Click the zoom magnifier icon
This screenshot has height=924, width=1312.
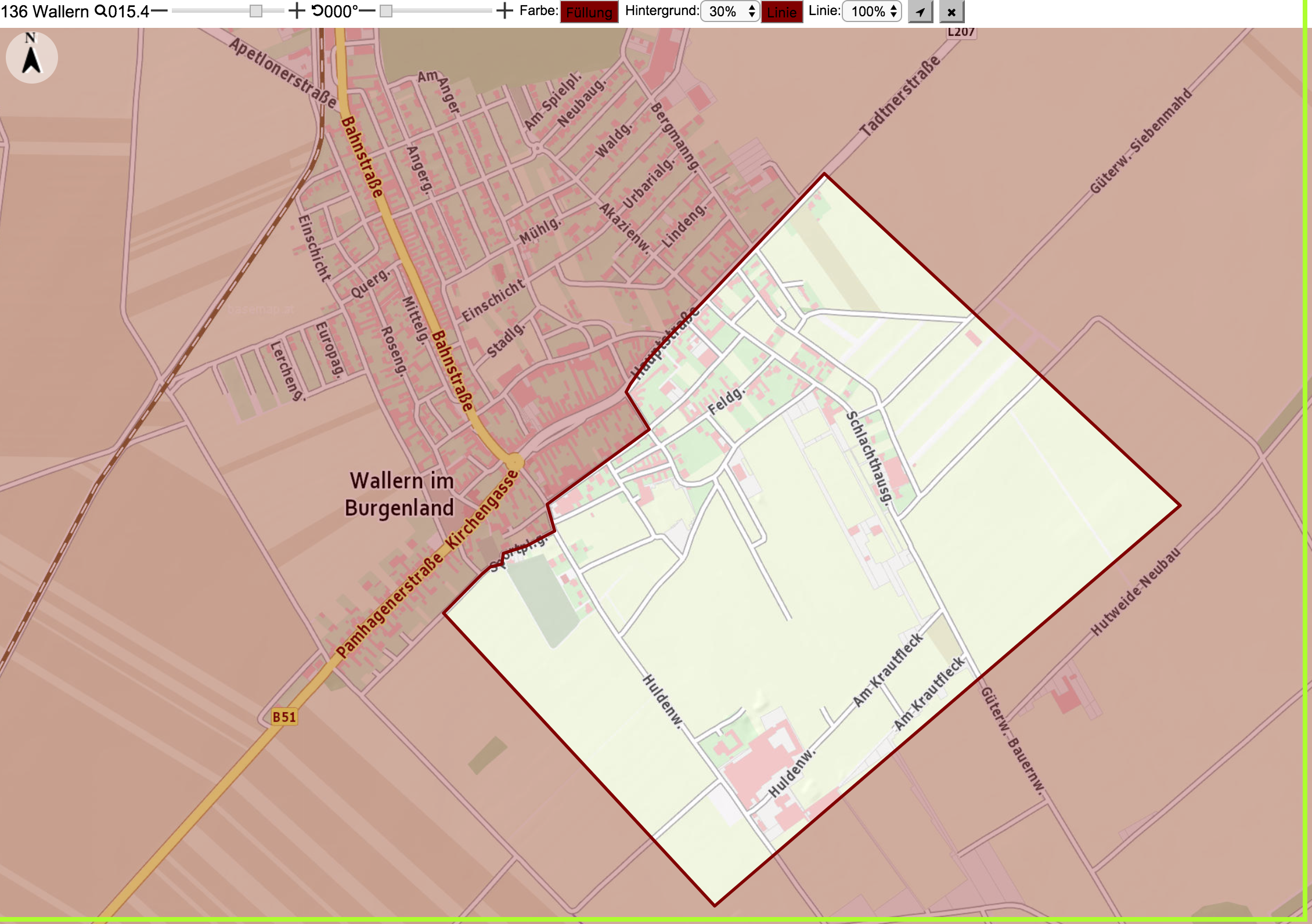(x=100, y=11)
